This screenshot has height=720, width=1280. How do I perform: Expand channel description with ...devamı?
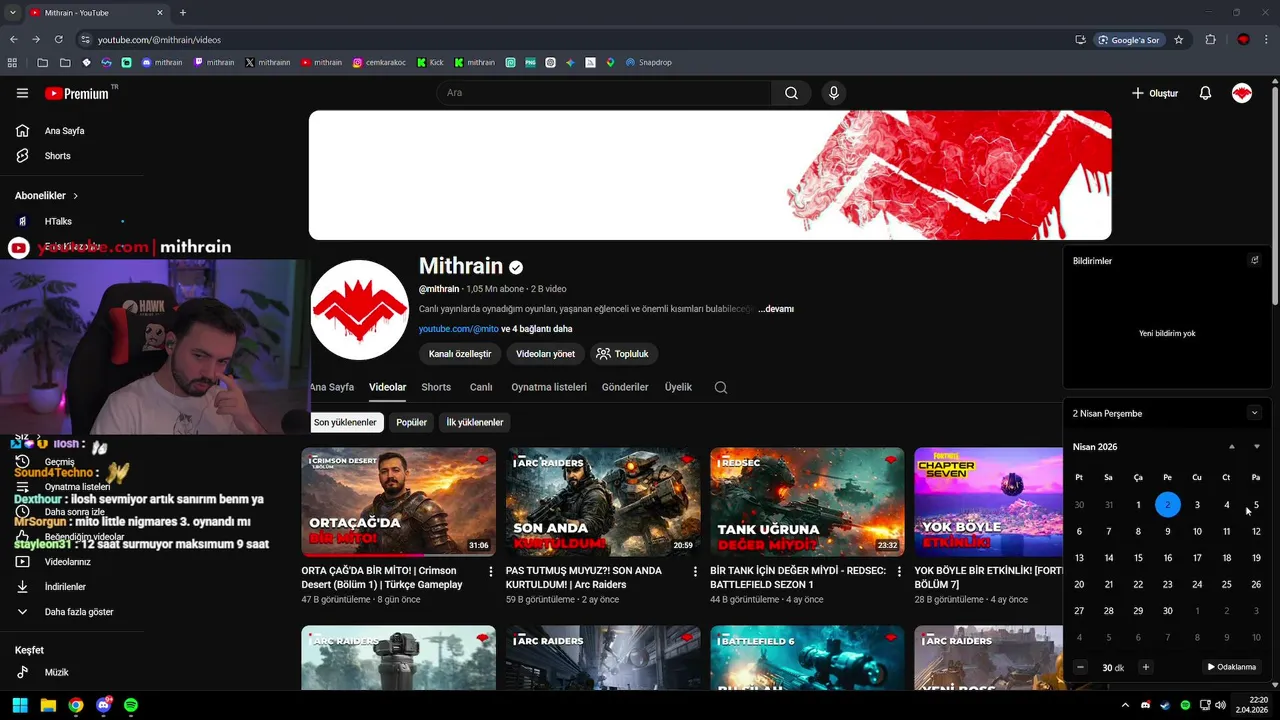[776, 309]
